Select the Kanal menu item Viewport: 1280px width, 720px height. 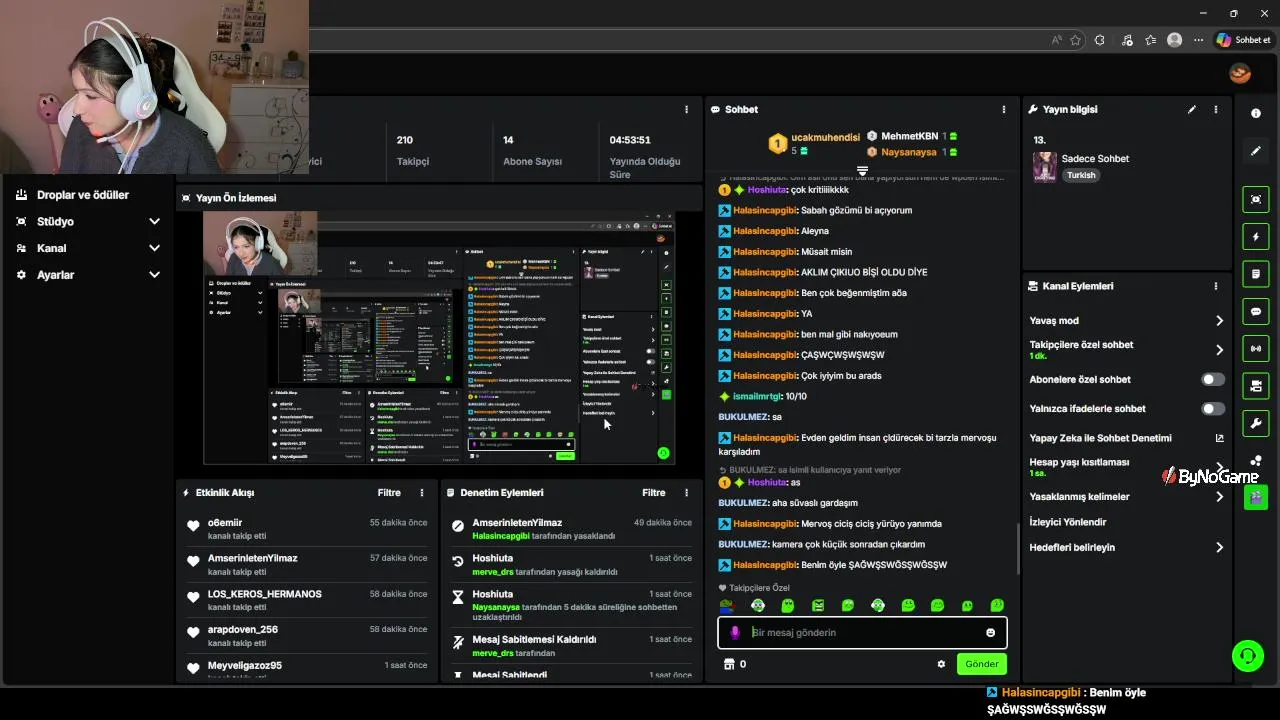click(x=51, y=248)
